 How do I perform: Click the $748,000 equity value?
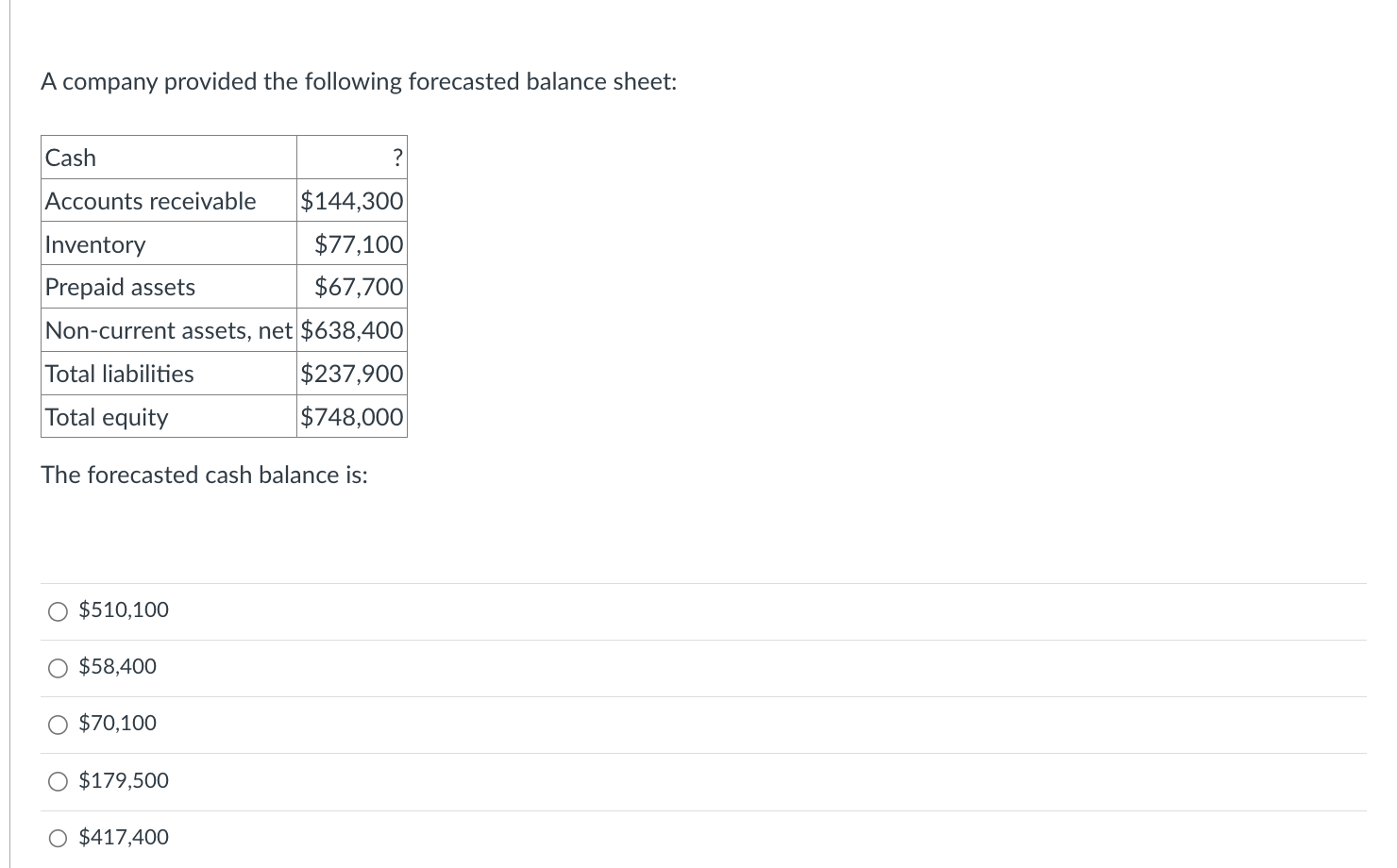click(x=352, y=417)
